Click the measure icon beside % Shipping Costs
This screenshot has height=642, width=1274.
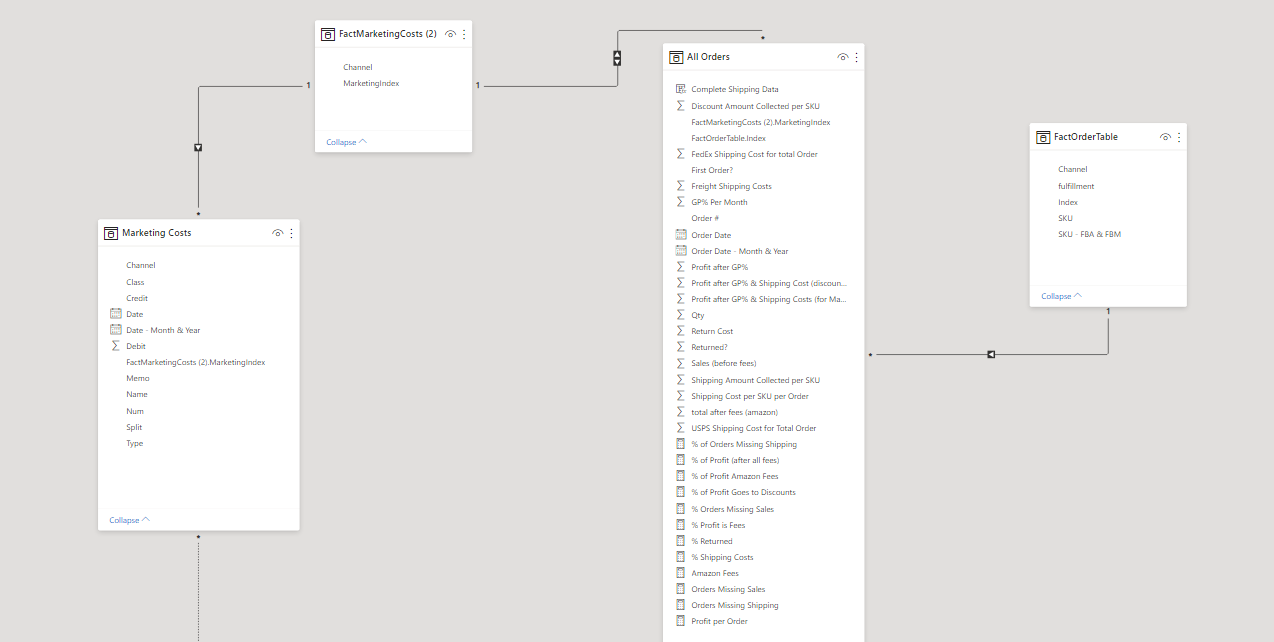[x=681, y=557]
